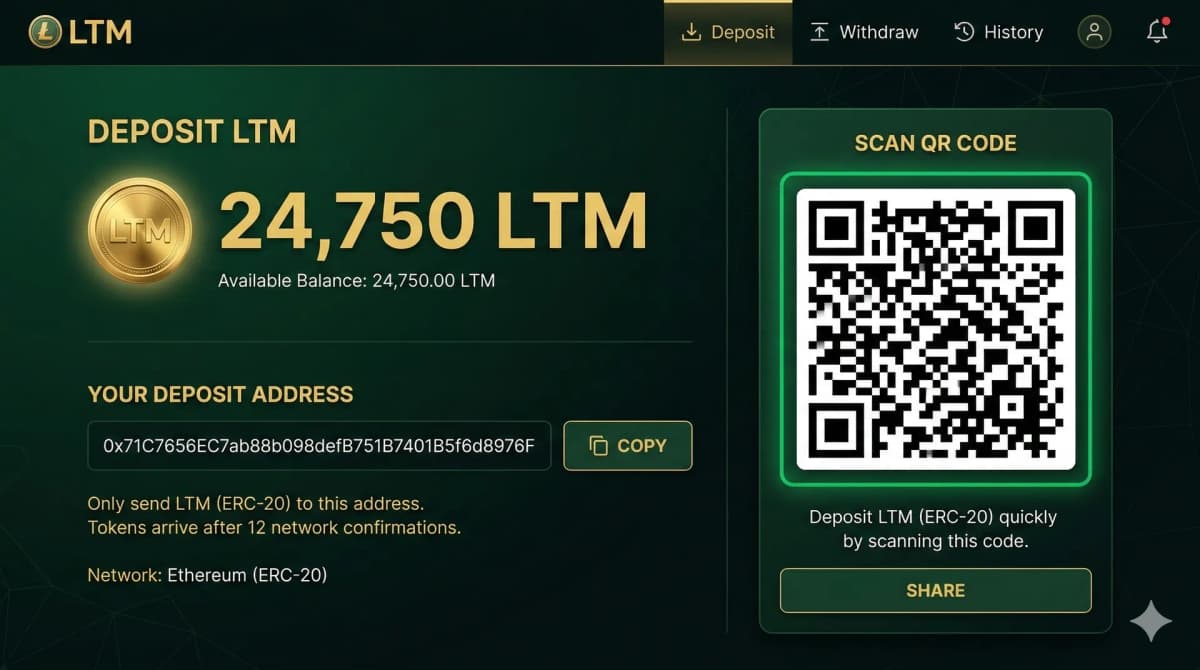Open the user profile icon
Screen dimensions: 1200x670
coord(1094,32)
